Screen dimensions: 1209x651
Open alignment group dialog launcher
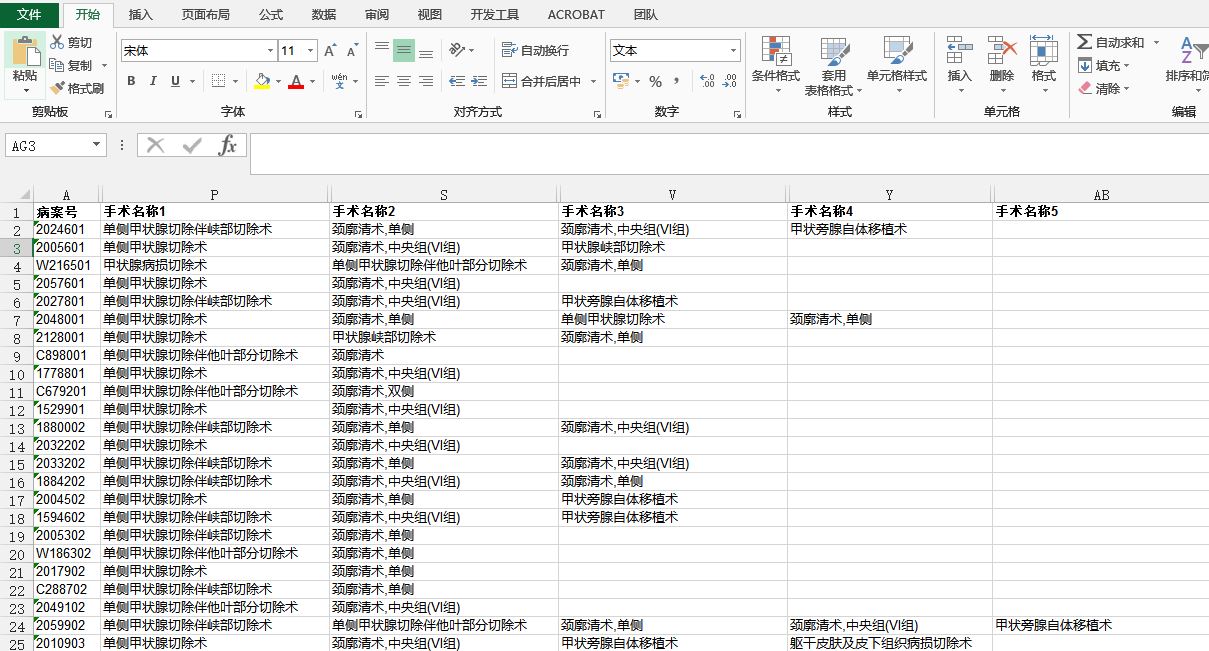pyautogui.click(x=598, y=115)
